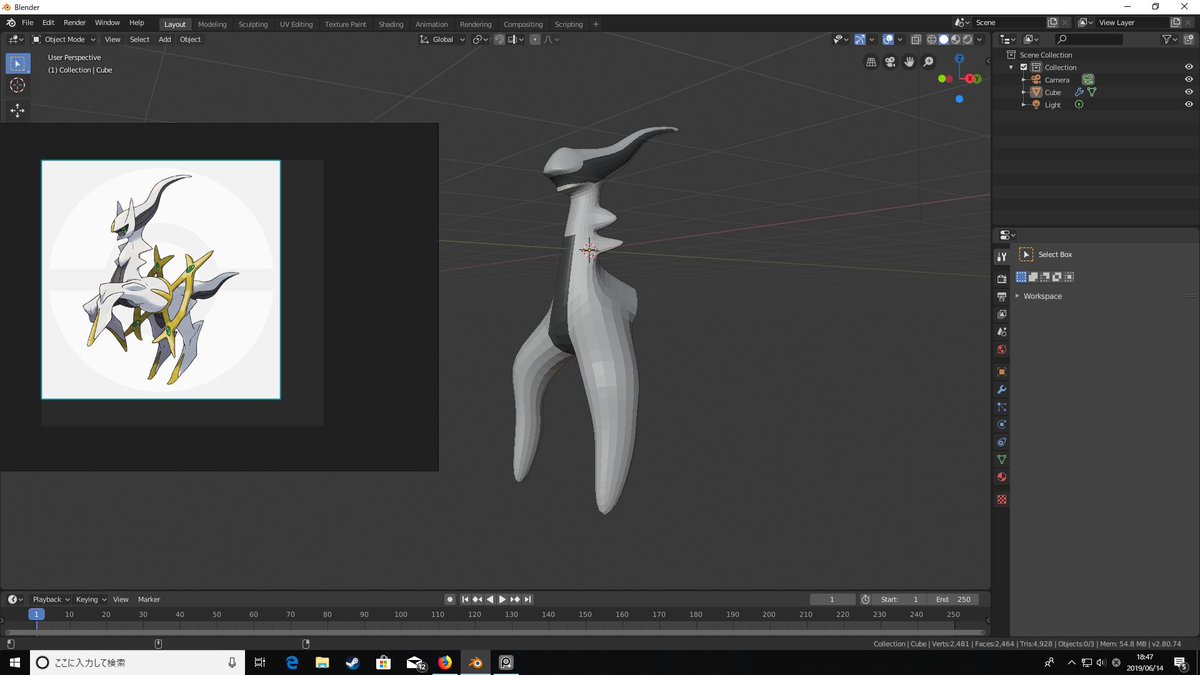
Task: Open the Object Data properties tab
Action: (x=1002, y=459)
